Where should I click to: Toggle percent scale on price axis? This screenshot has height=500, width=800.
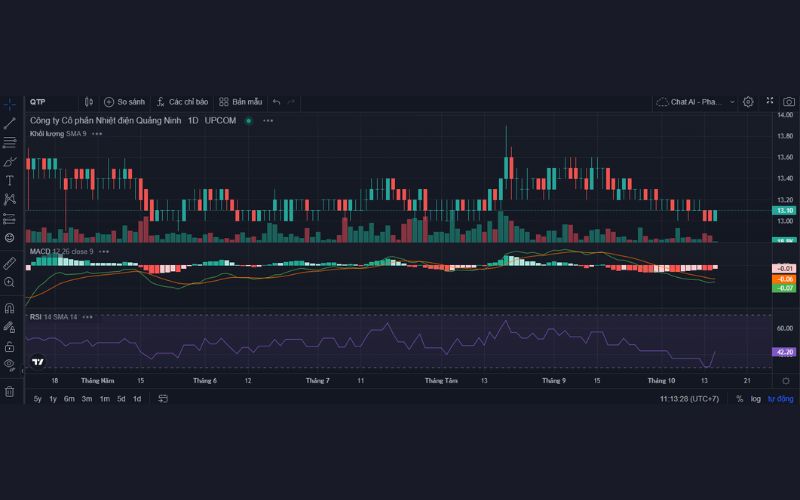739,399
